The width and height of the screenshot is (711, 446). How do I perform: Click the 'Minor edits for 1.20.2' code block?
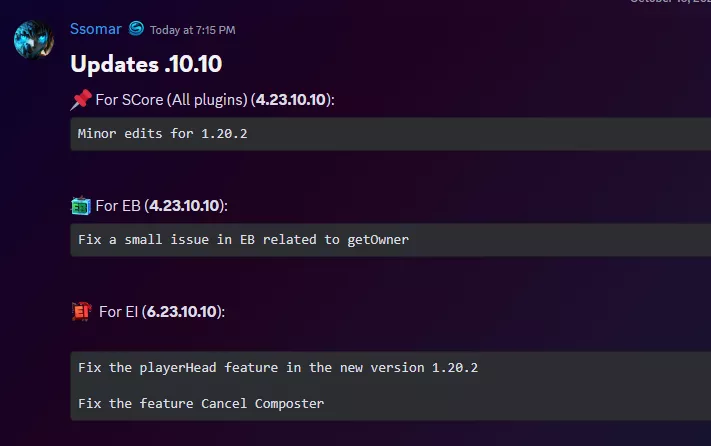click(162, 133)
